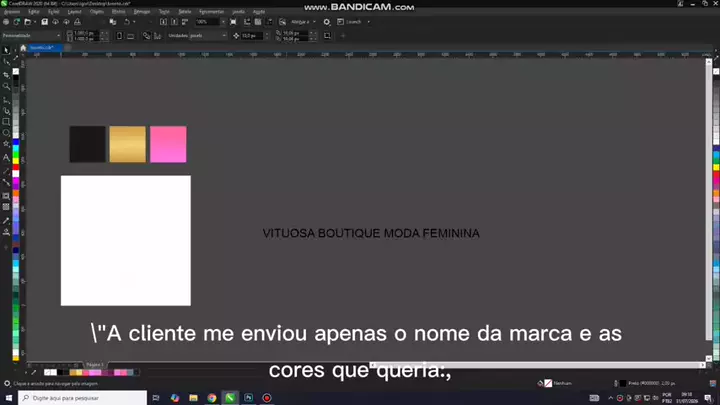Open the Texto menu
Viewport: 720px width, 405px height.
164,11
